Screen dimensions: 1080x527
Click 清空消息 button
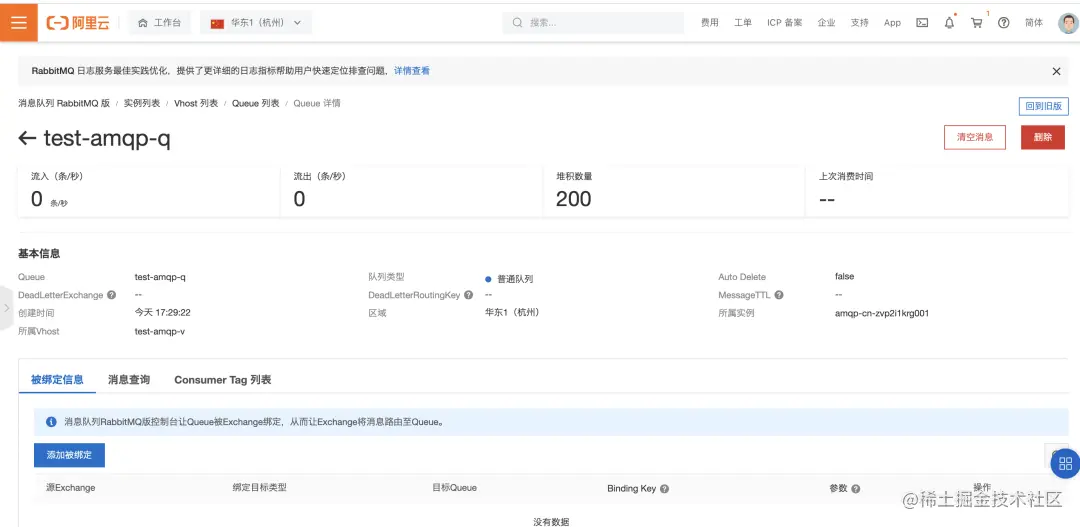click(975, 137)
